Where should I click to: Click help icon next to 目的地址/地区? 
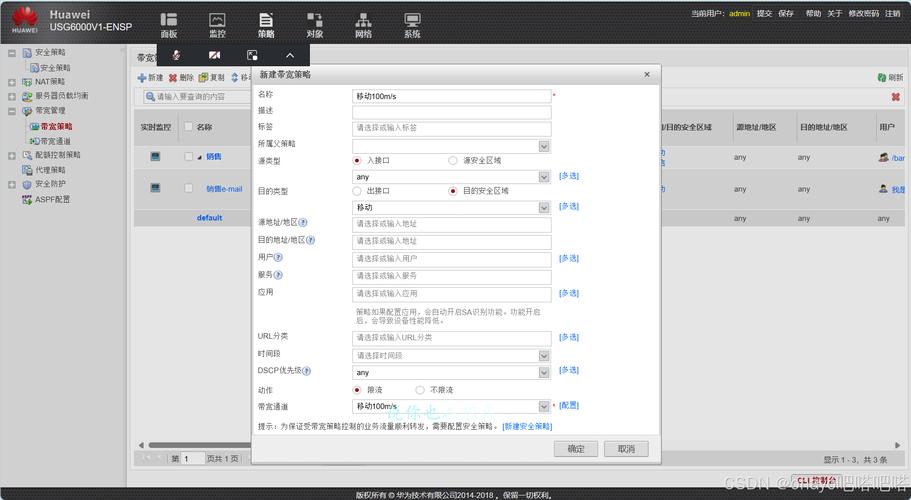tap(310, 240)
